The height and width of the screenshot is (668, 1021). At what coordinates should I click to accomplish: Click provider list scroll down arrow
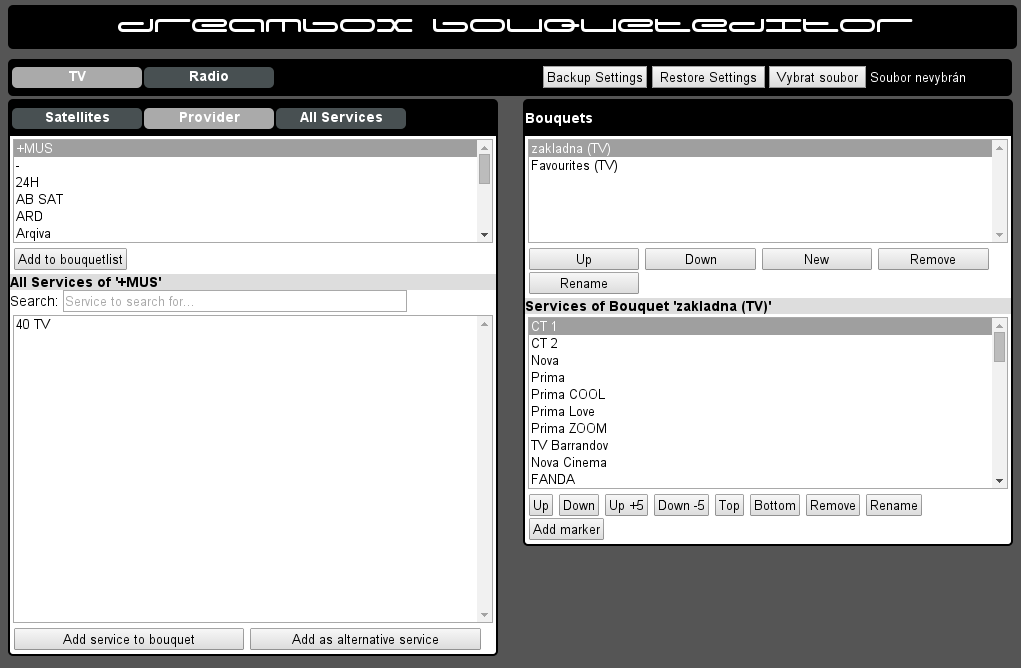(484, 234)
